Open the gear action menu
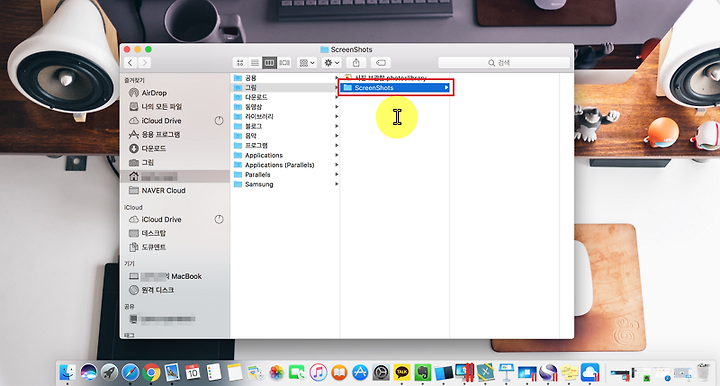 tap(332, 63)
